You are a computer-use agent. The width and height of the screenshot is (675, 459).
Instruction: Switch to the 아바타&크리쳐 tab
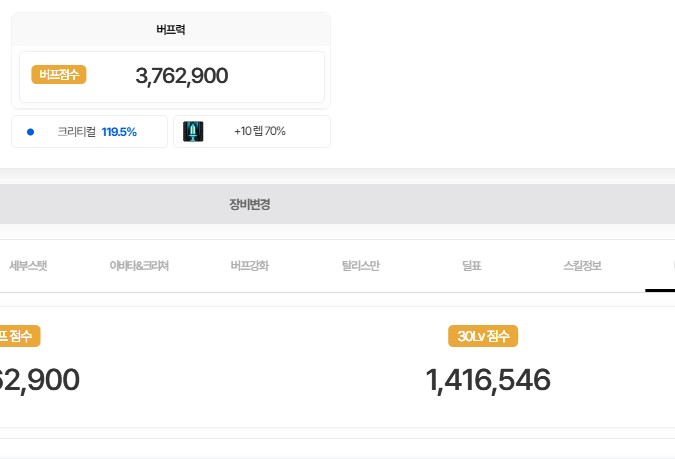pyautogui.click(x=139, y=266)
